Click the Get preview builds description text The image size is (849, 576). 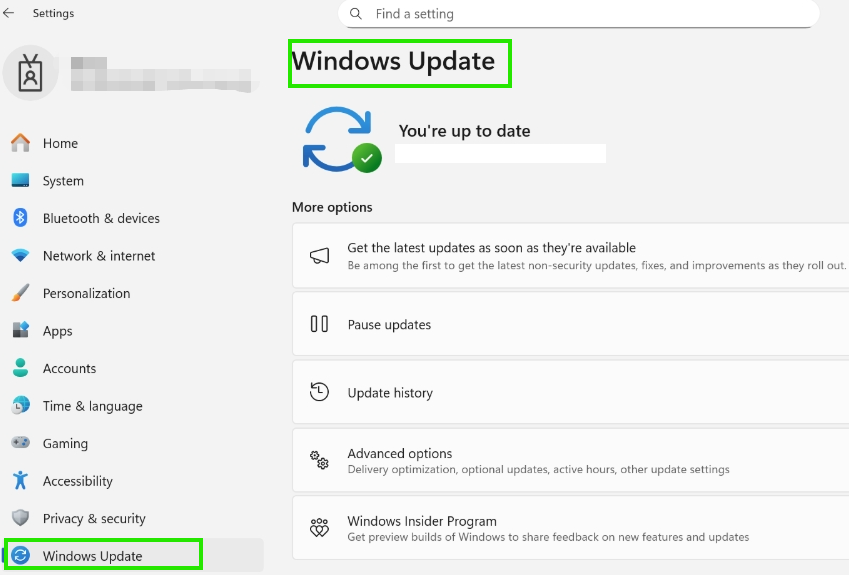tap(548, 537)
